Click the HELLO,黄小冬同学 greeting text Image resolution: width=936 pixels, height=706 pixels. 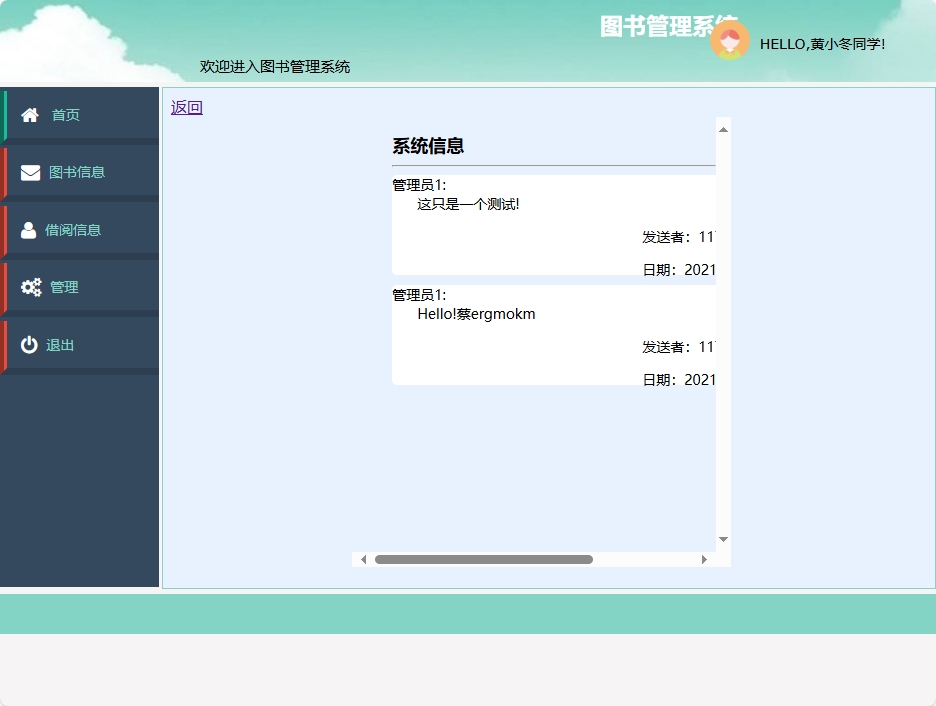tap(822, 44)
